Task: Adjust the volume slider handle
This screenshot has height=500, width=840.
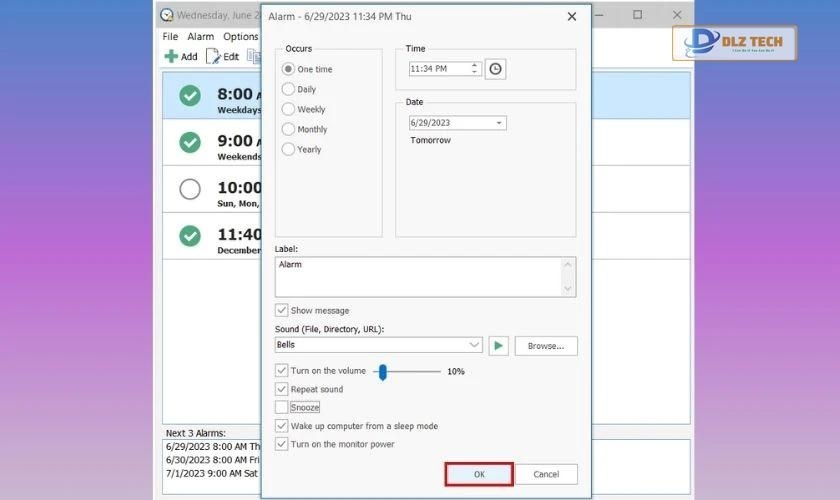Action: [382, 371]
